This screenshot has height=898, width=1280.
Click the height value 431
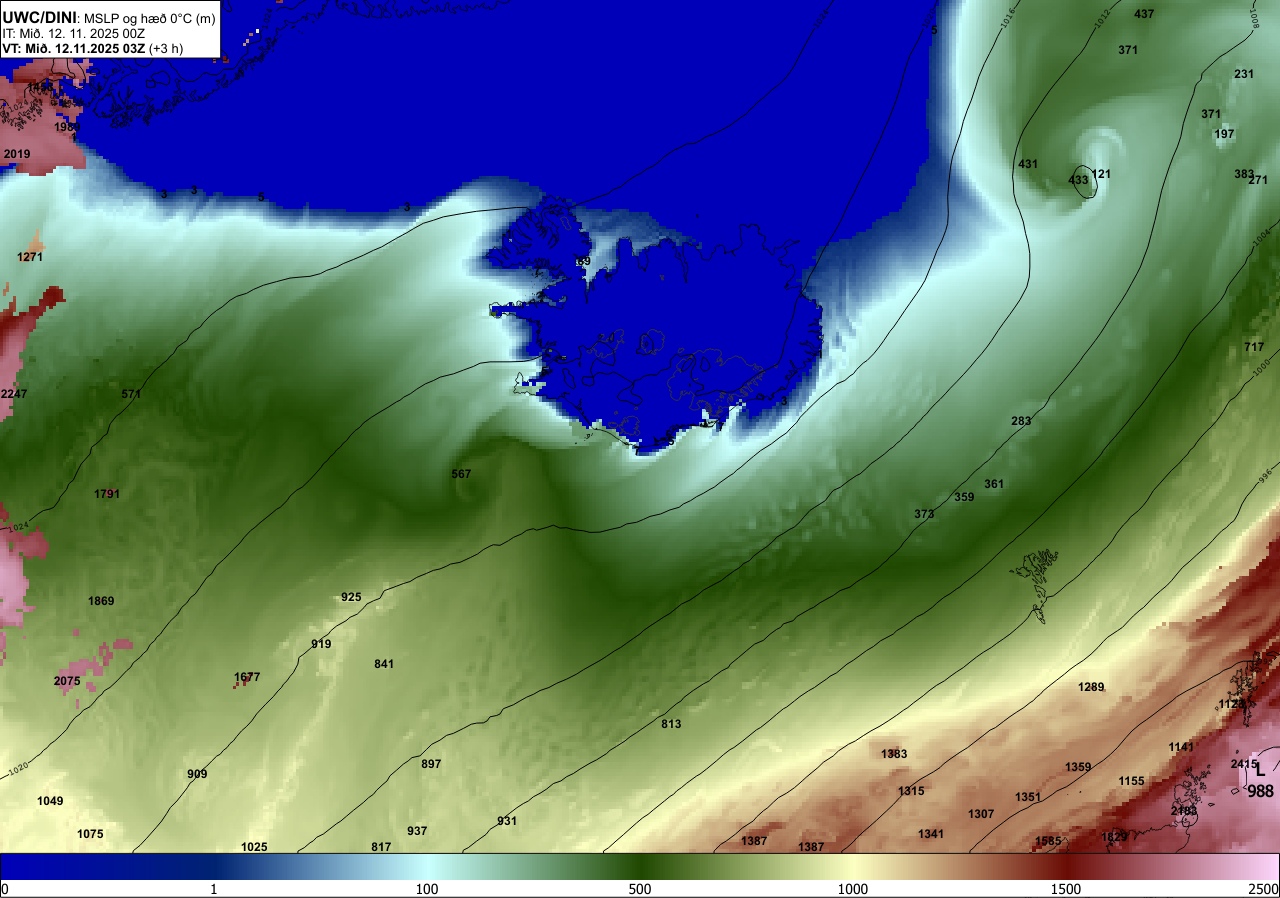1028,164
